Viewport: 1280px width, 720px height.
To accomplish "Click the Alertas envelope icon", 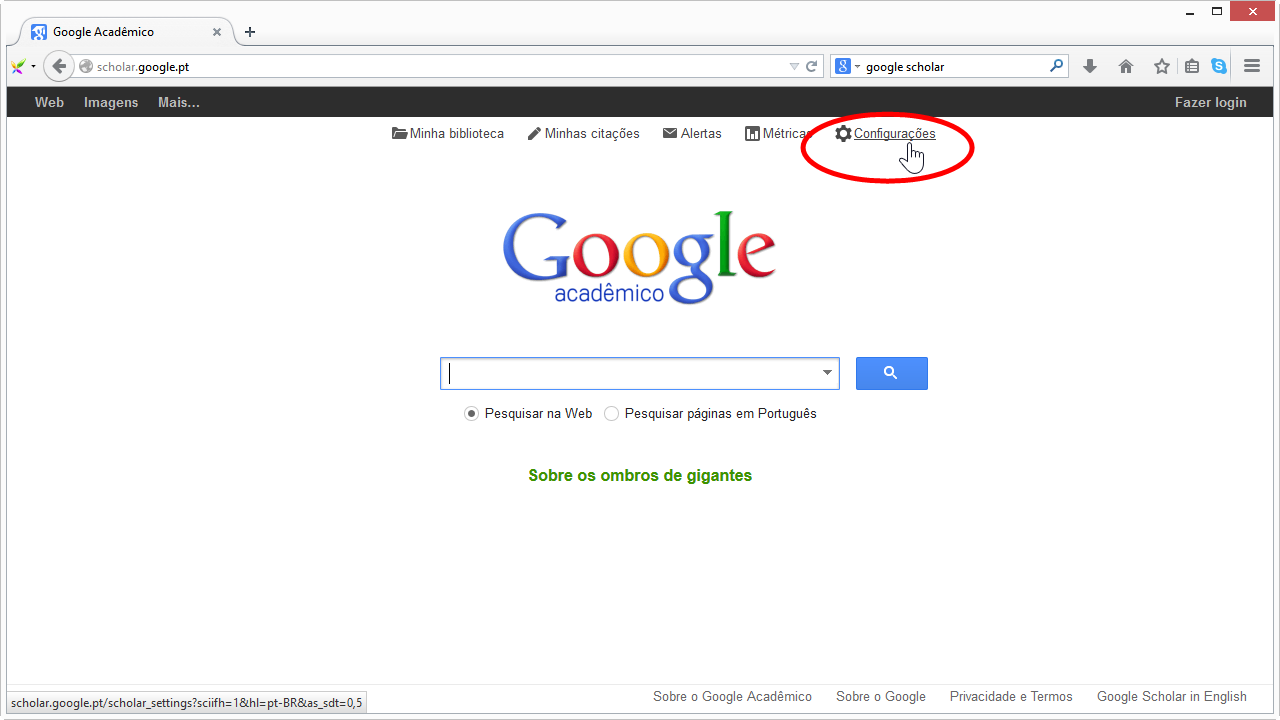I will pos(670,134).
